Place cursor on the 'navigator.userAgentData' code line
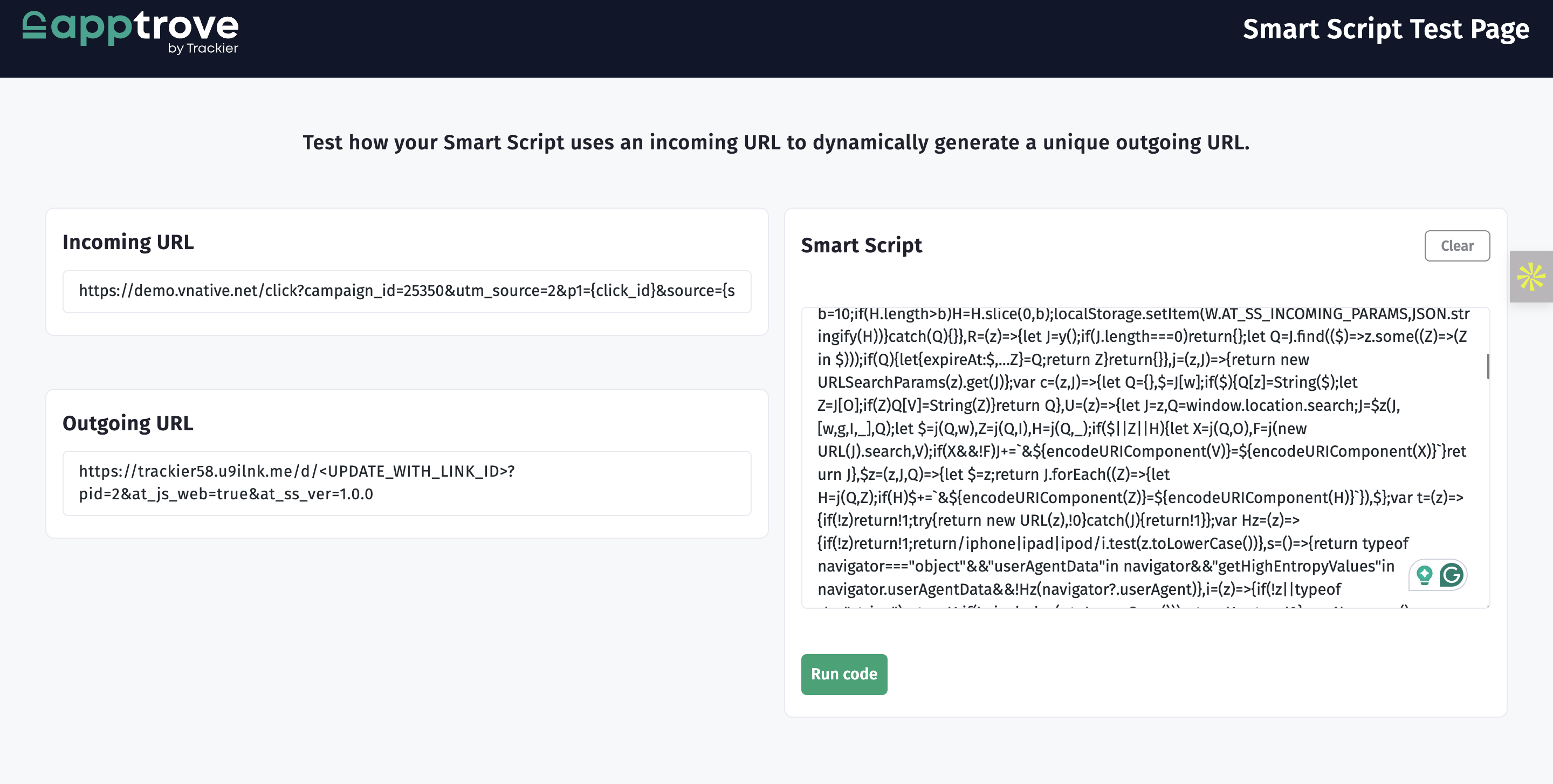The height and width of the screenshot is (784, 1553). pos(1079,589)
